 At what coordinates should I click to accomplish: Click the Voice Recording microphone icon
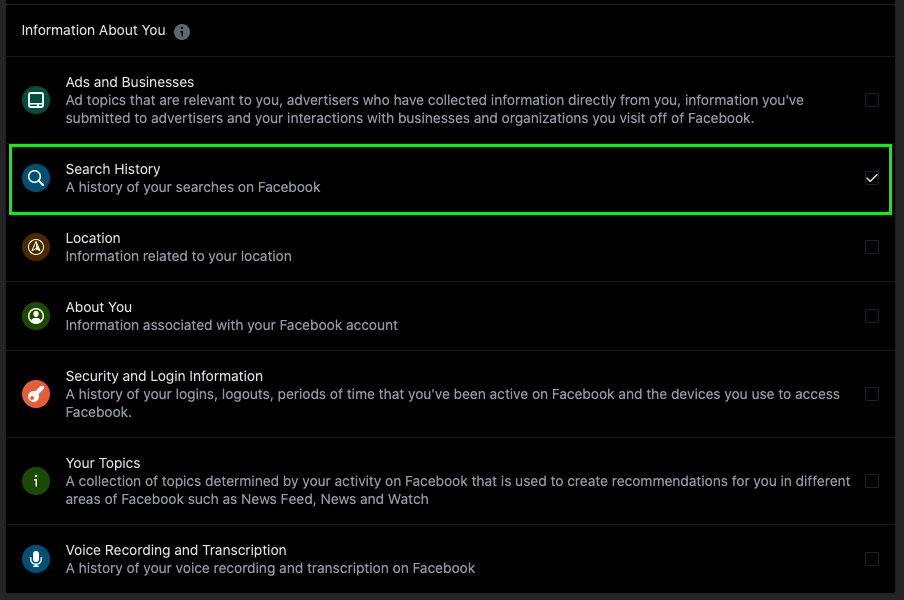(36, 559)
